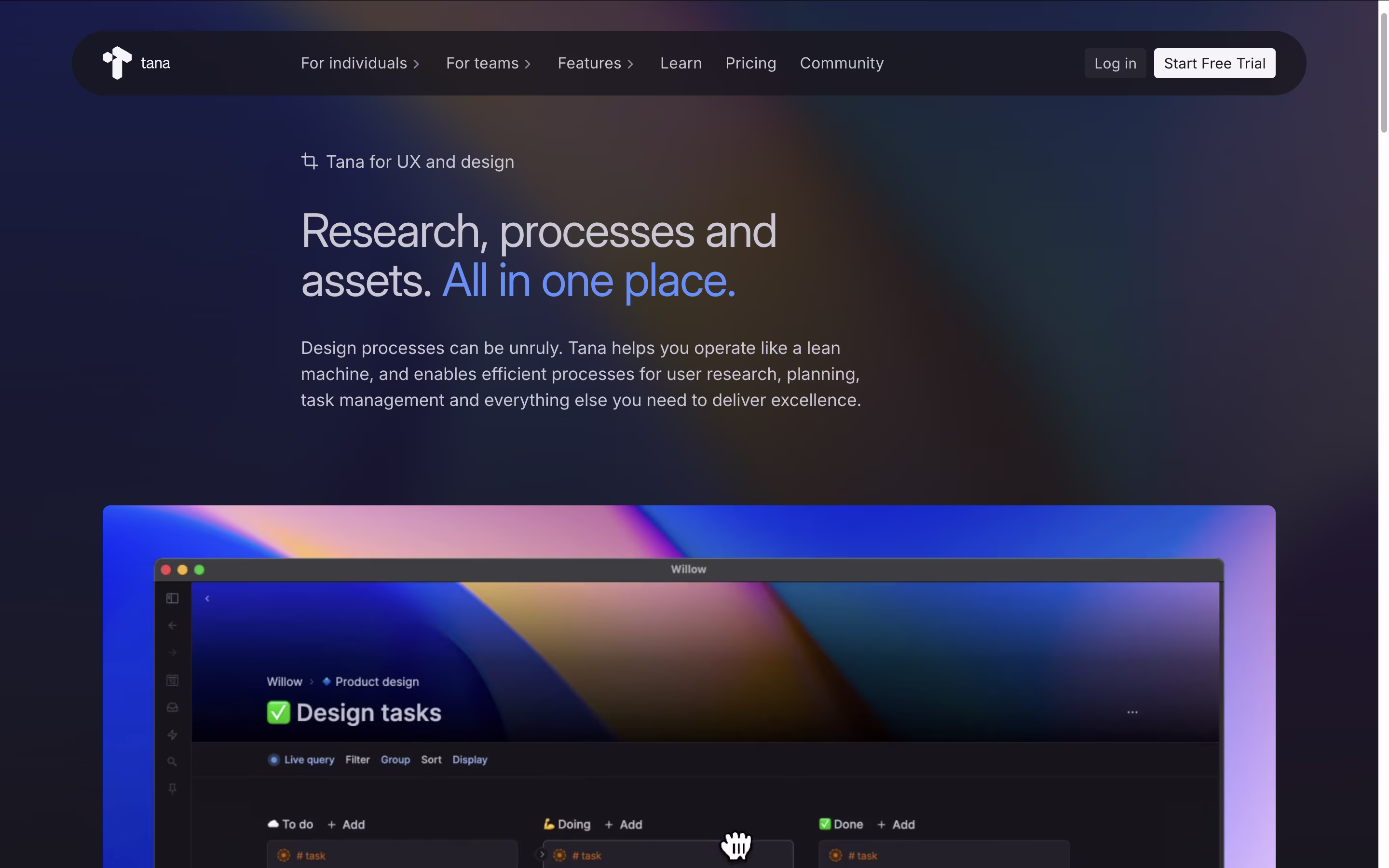Click the Tana logo icon
Viewport: 1389px width, 868px height.
coord(117,63)
